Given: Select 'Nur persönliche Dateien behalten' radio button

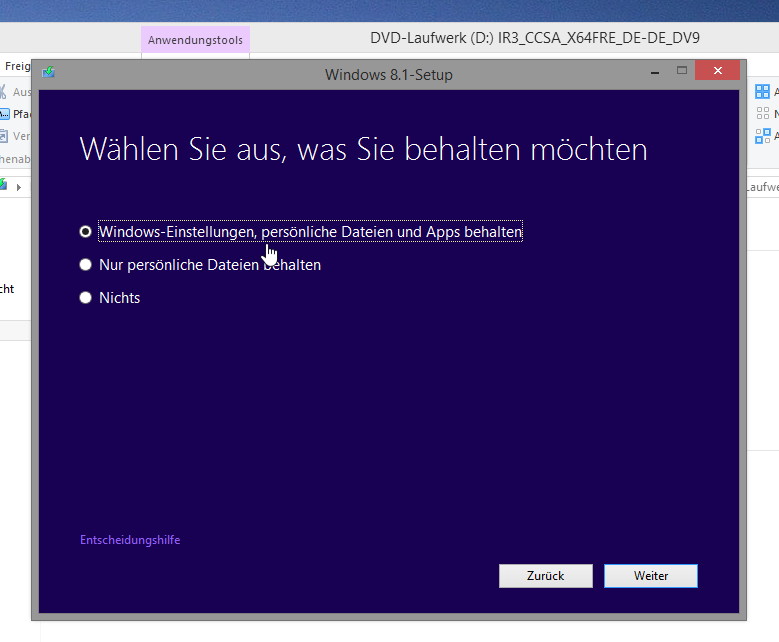Looking at the screenshot, I should coord(85,264).
